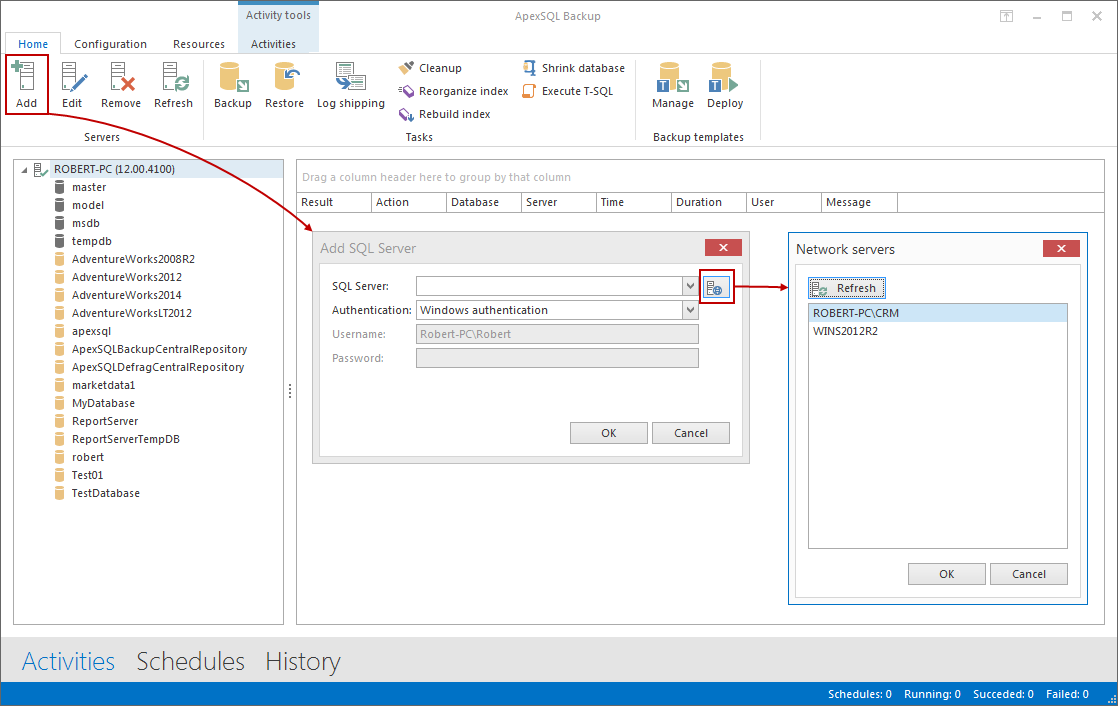Image resolution: width=1118 pixels, height=706 pixels.
Task: Open Execute T-SQL task
Action: [568, 91]
